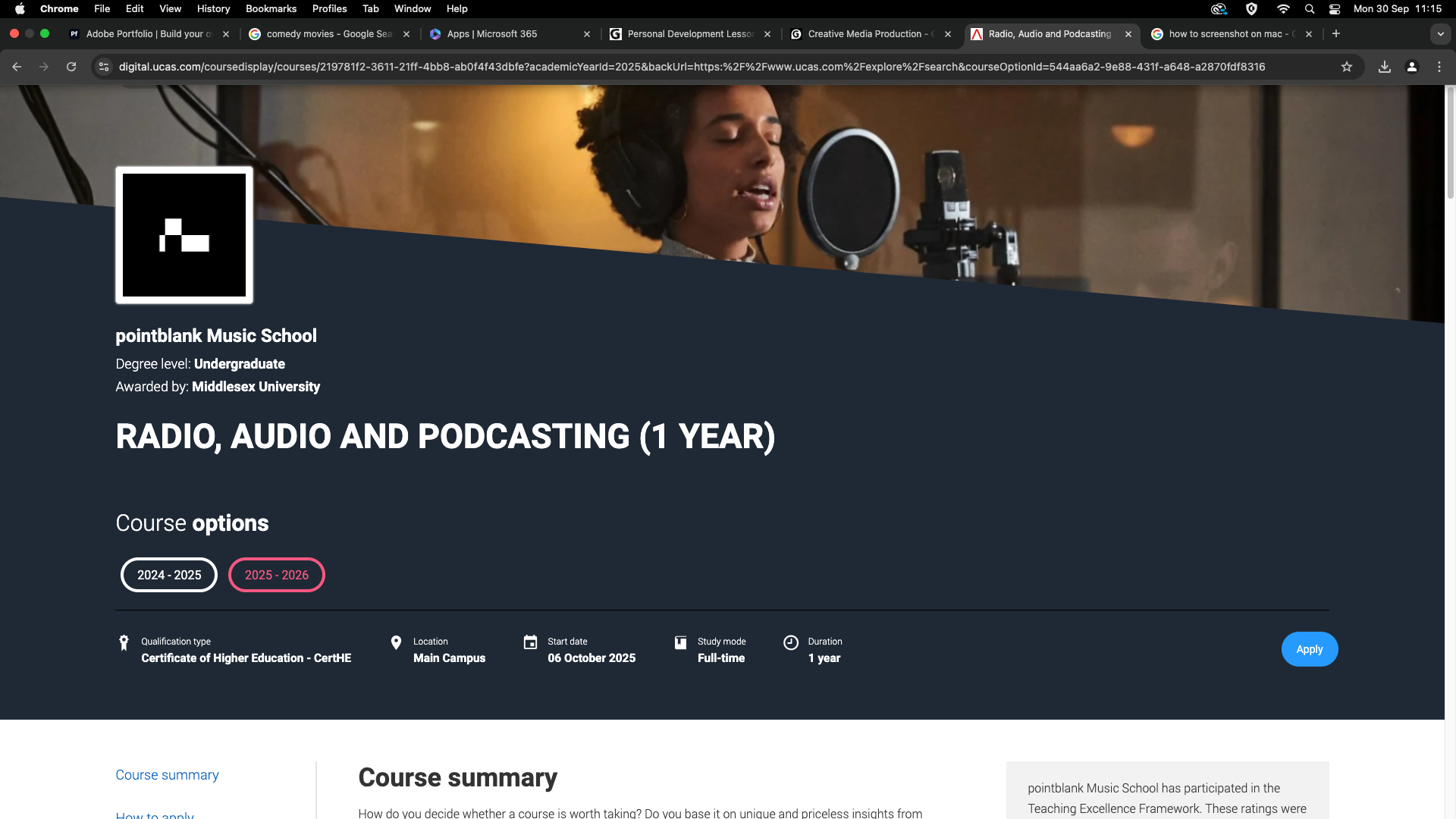Screen dimensions: 1456x819
Task: Open the Edit menu
Action: point(135,9)
